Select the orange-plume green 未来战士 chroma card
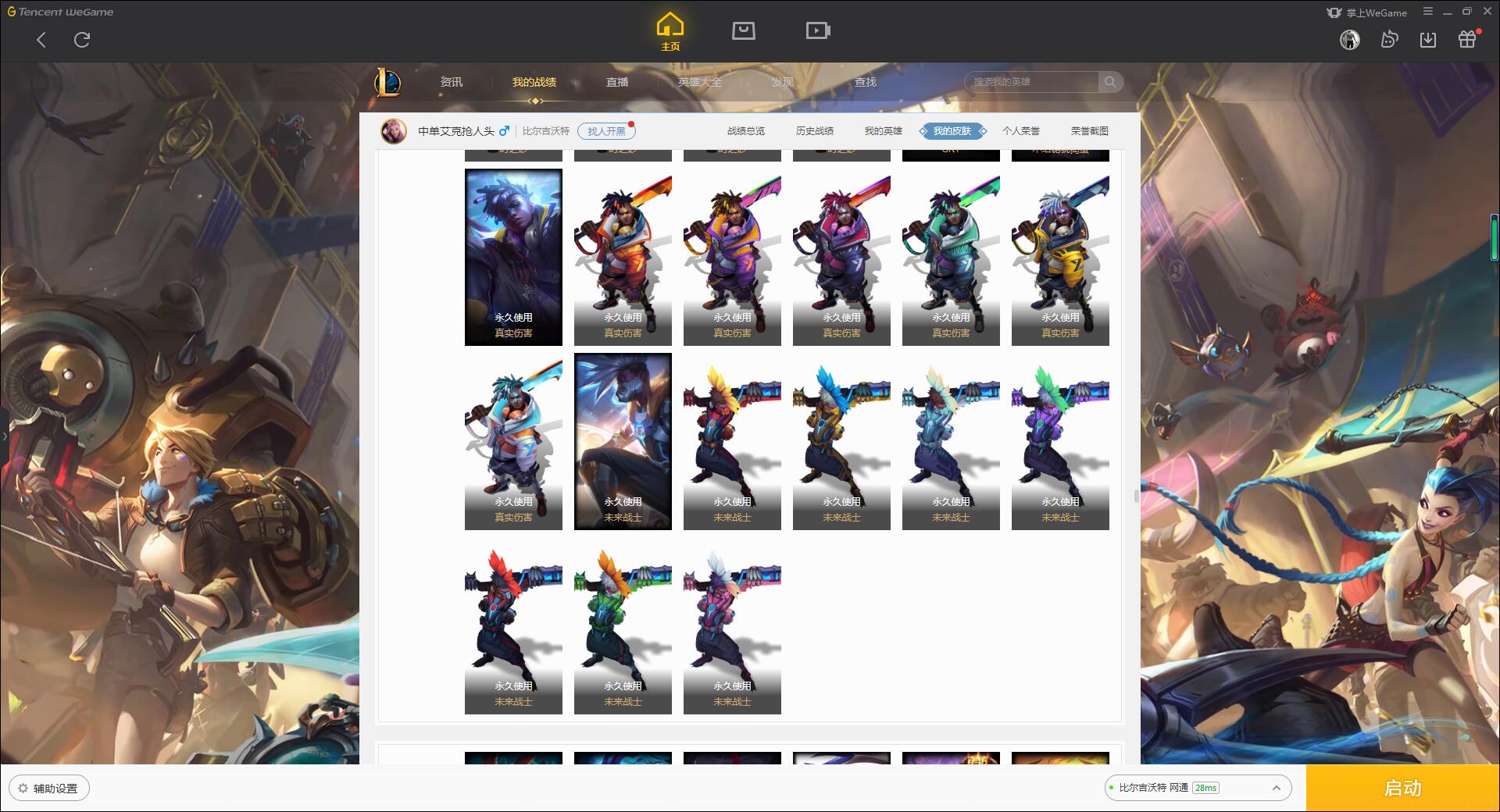This screenshot has height=812, width=1500. (623, 625)
